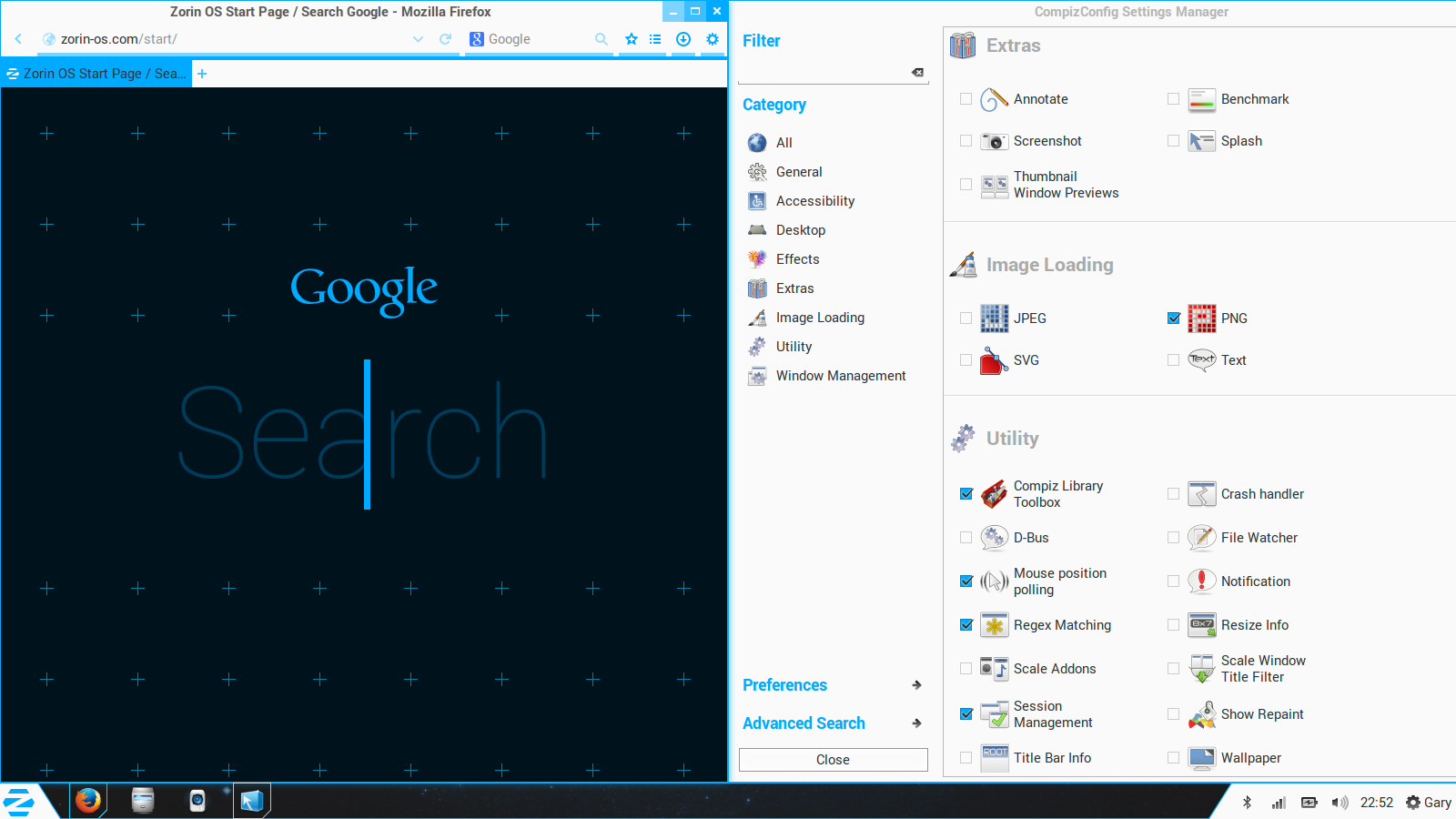Click the PNG plugin icon
The image size is (1456, 819).
pos(1201,318)
